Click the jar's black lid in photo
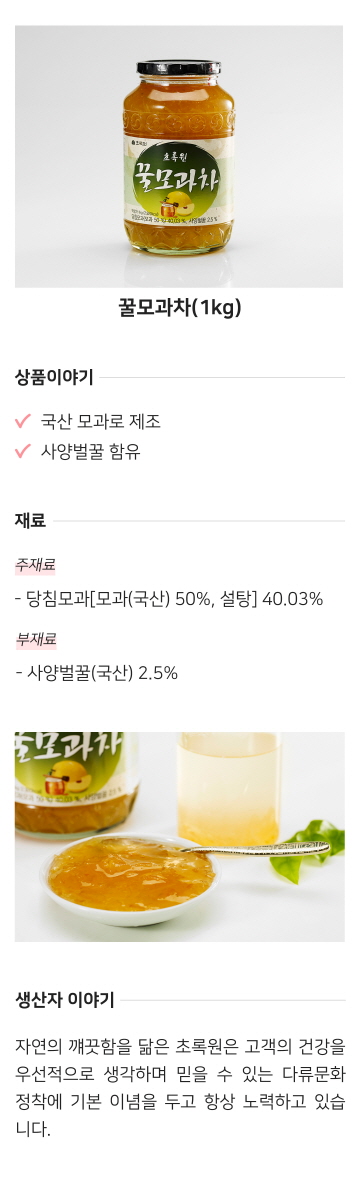The image size is (360, 1188). click(179, 69)
